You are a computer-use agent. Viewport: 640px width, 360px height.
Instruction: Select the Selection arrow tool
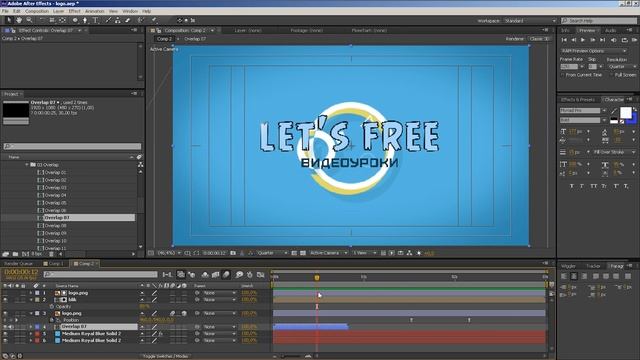click(x=9, y=20)
